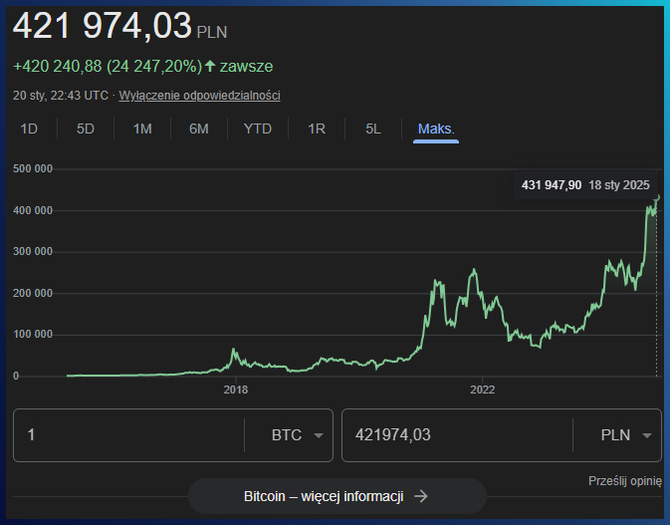Image resolution: width=670 pixels, height=525 pixels.
Task: Focus the BTC amount field showing 1
Action: pos(129,435)
